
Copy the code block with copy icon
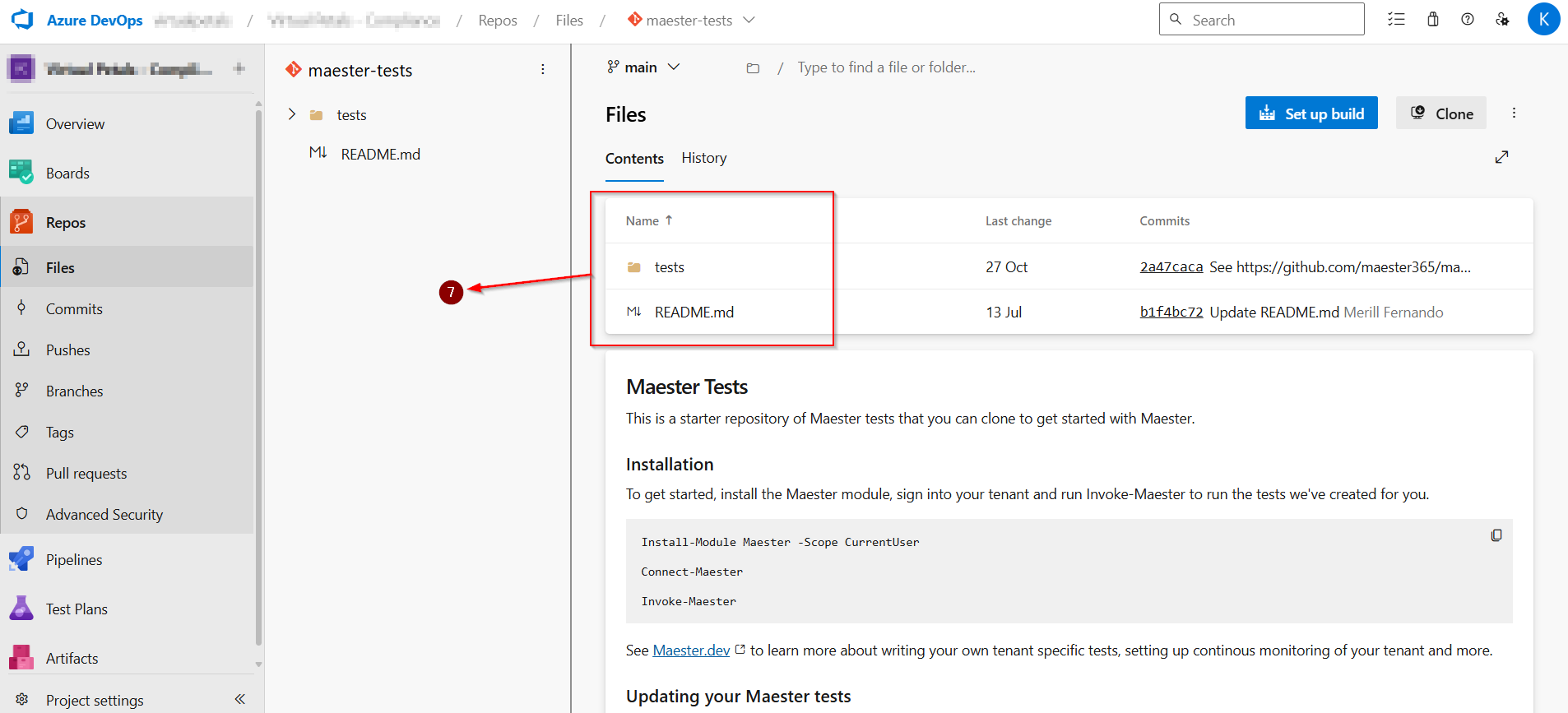(x=1496, y=535)
